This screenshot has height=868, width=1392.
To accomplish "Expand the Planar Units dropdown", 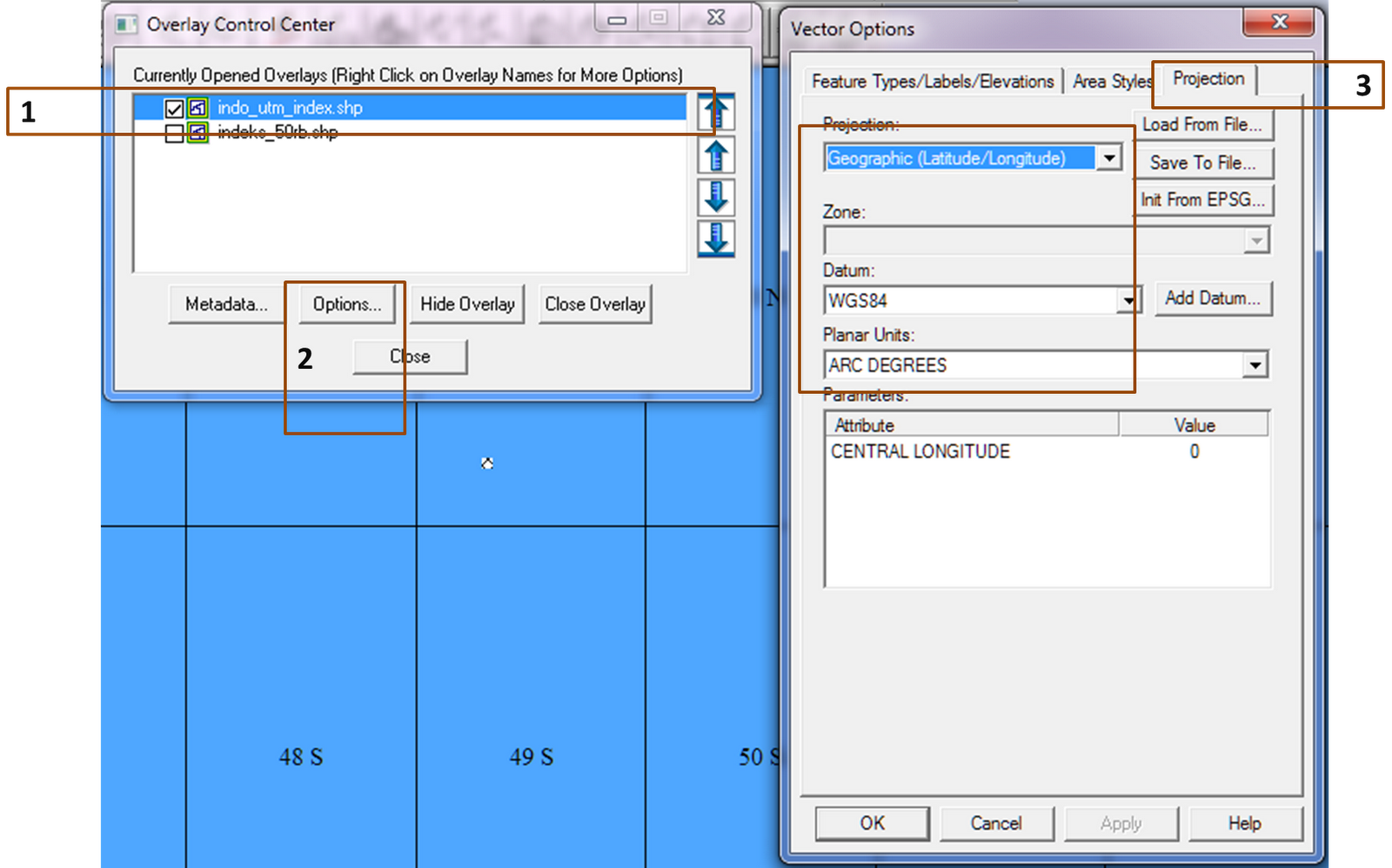I will pyautogui.click(x=1255, y=364).
